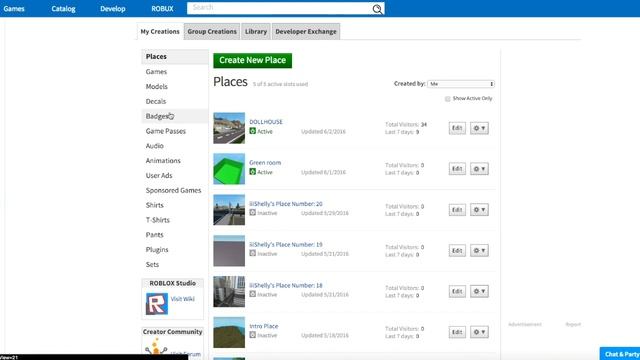Open iiShelly's Place Number: 18 link
640x360 pixels.
[286, 285]
